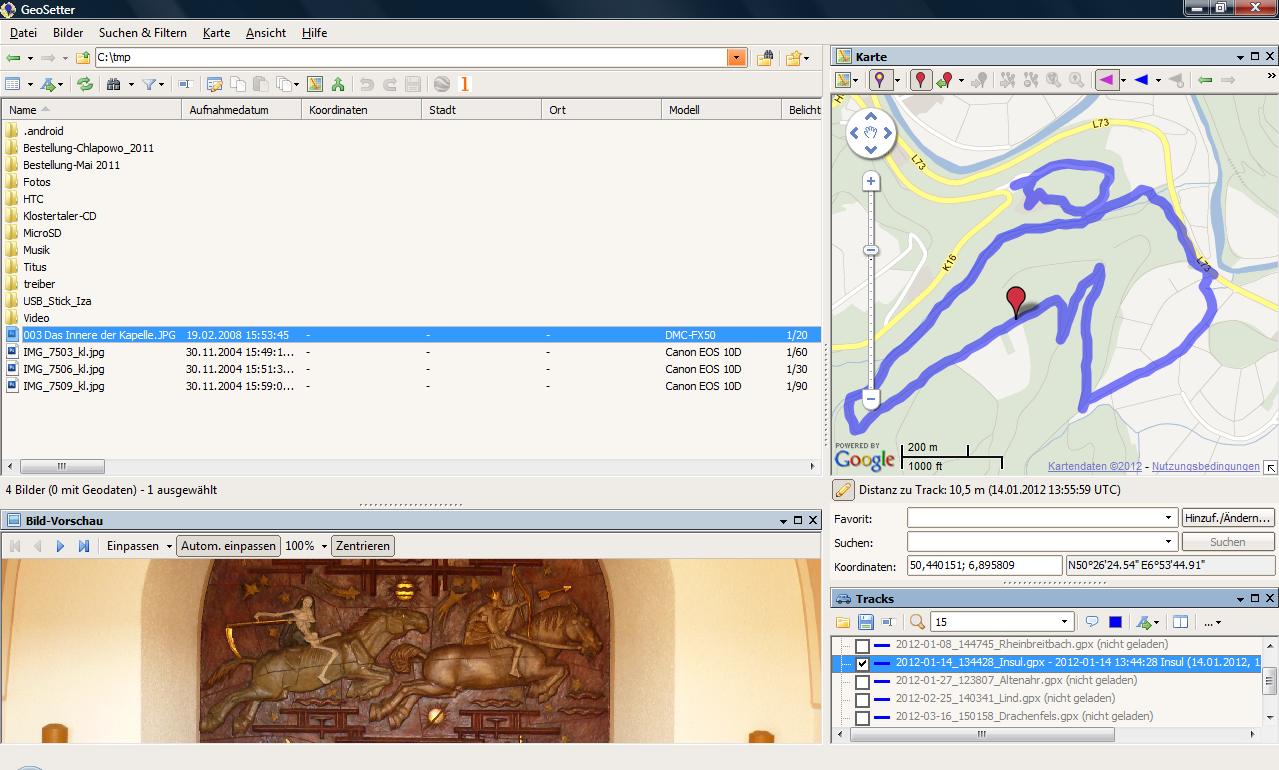
Task: Click the blue track color swatch
Action: point(1116,622)
